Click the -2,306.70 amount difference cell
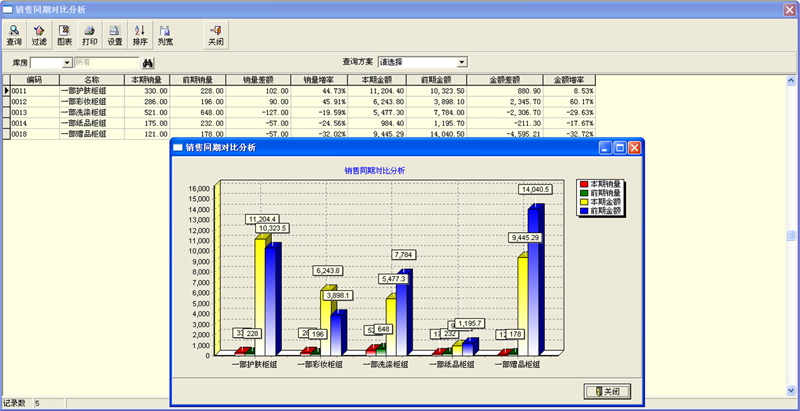The image size is (800, 411). pos(505,112)
